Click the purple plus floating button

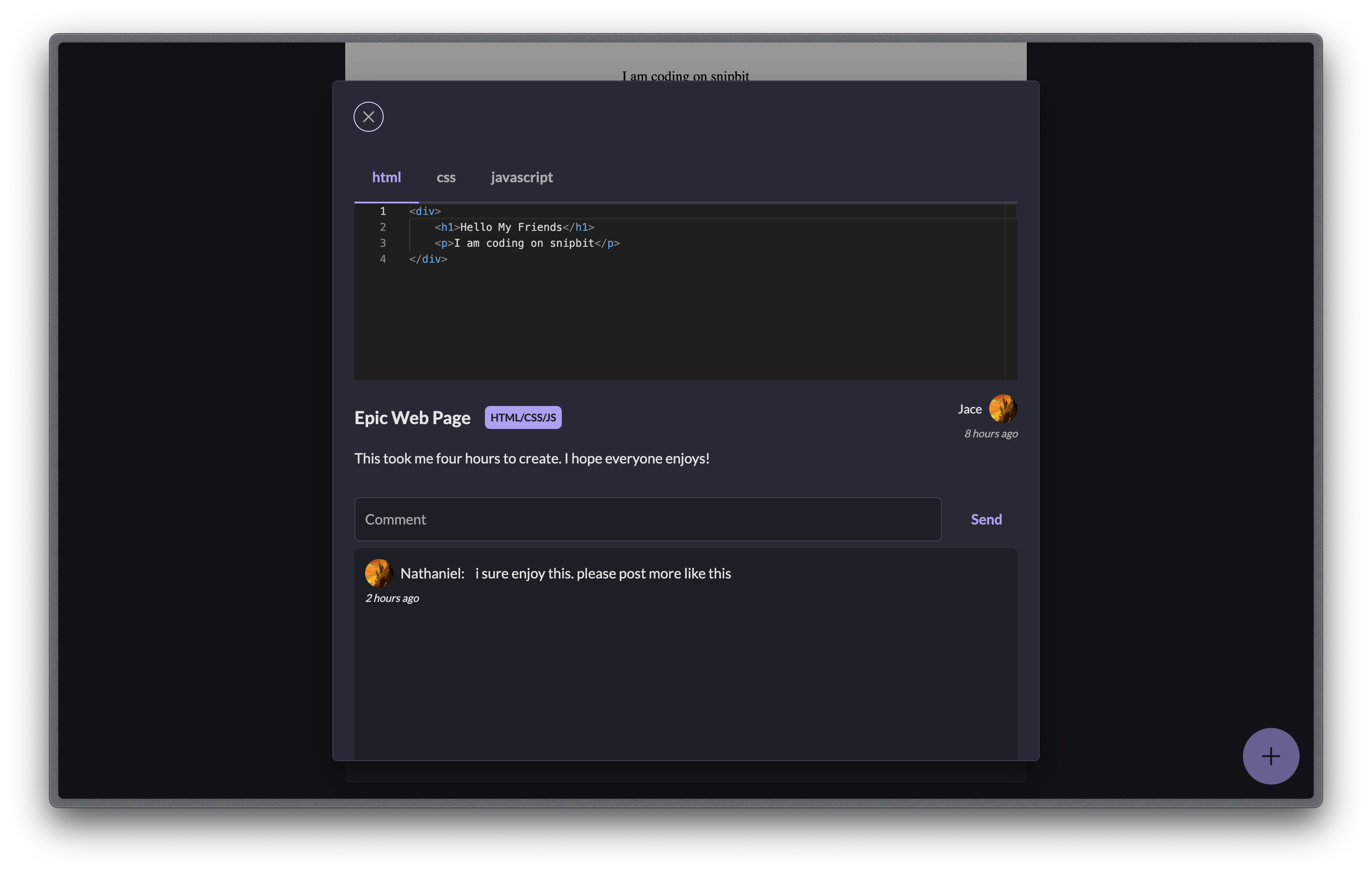tap(1271, 756)
